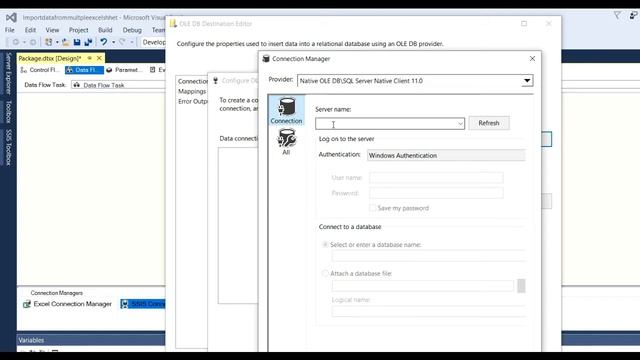
Task: Open the Authentication dropdown
Action: pos(446,156)
